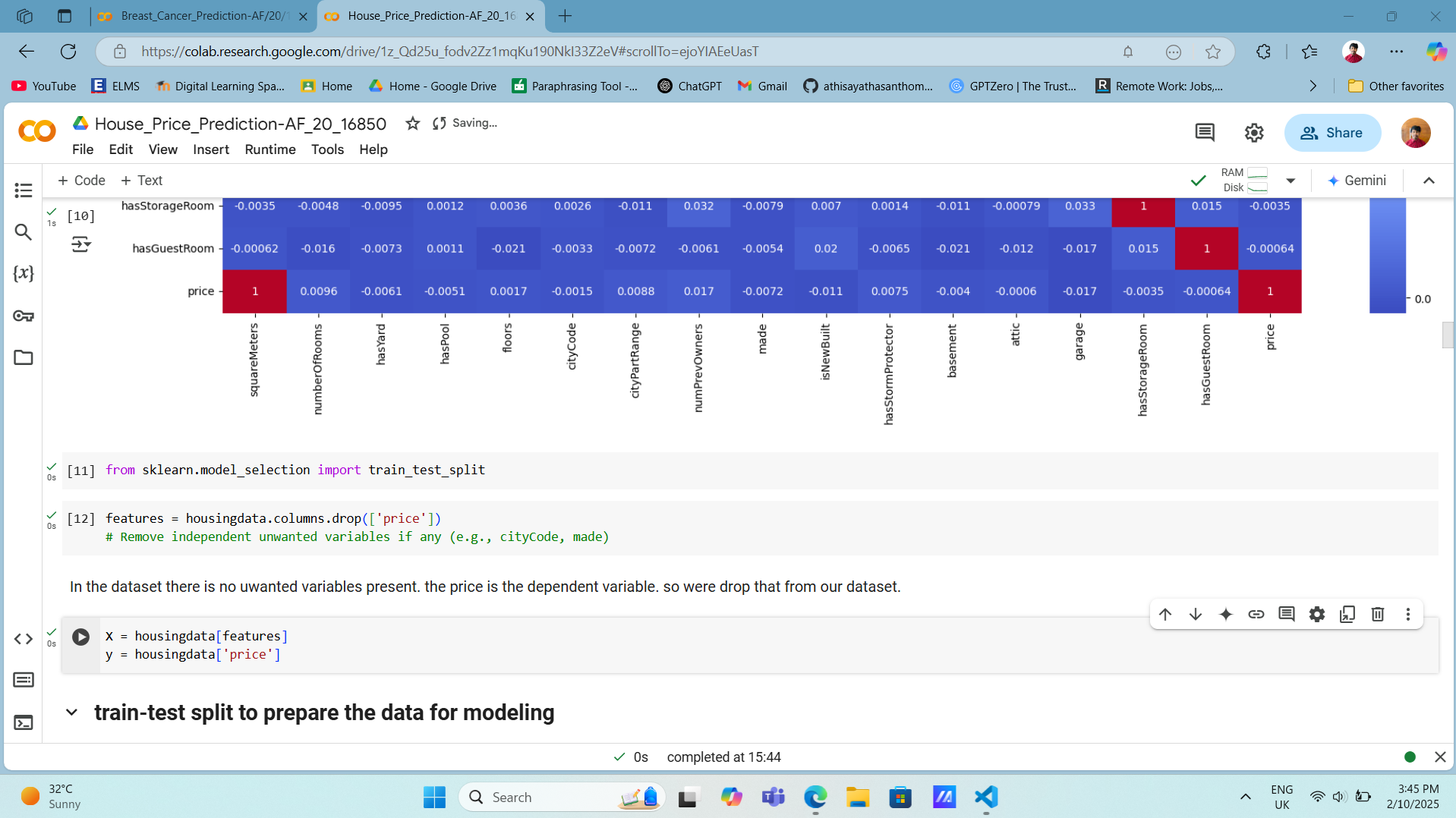Reload the current page
Screen dimensions: 1456x818
point(68,52)
